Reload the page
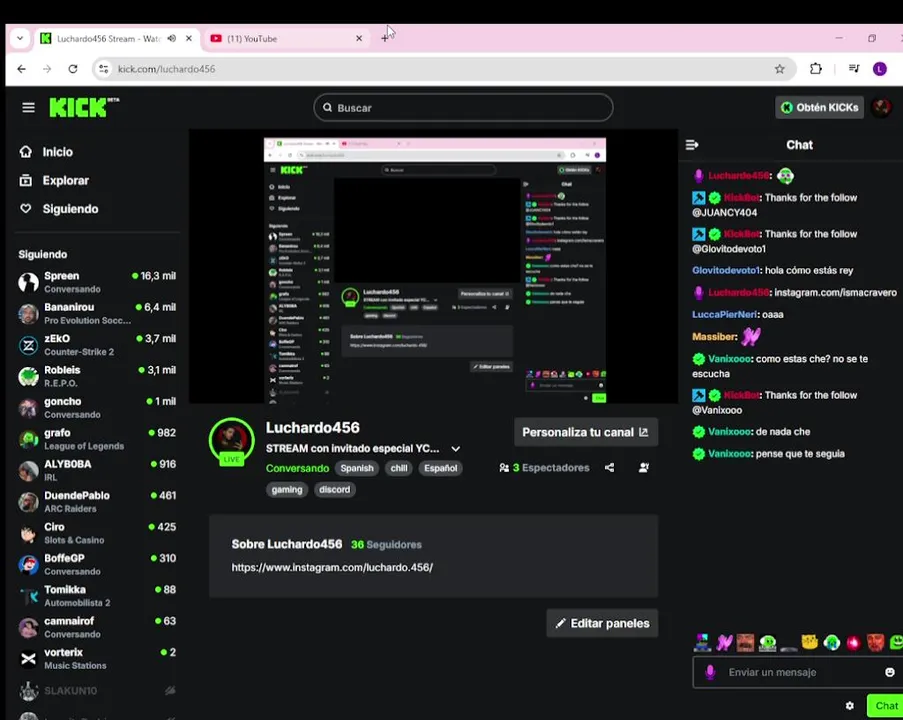903x720 pixels. [x=73, y=69]
